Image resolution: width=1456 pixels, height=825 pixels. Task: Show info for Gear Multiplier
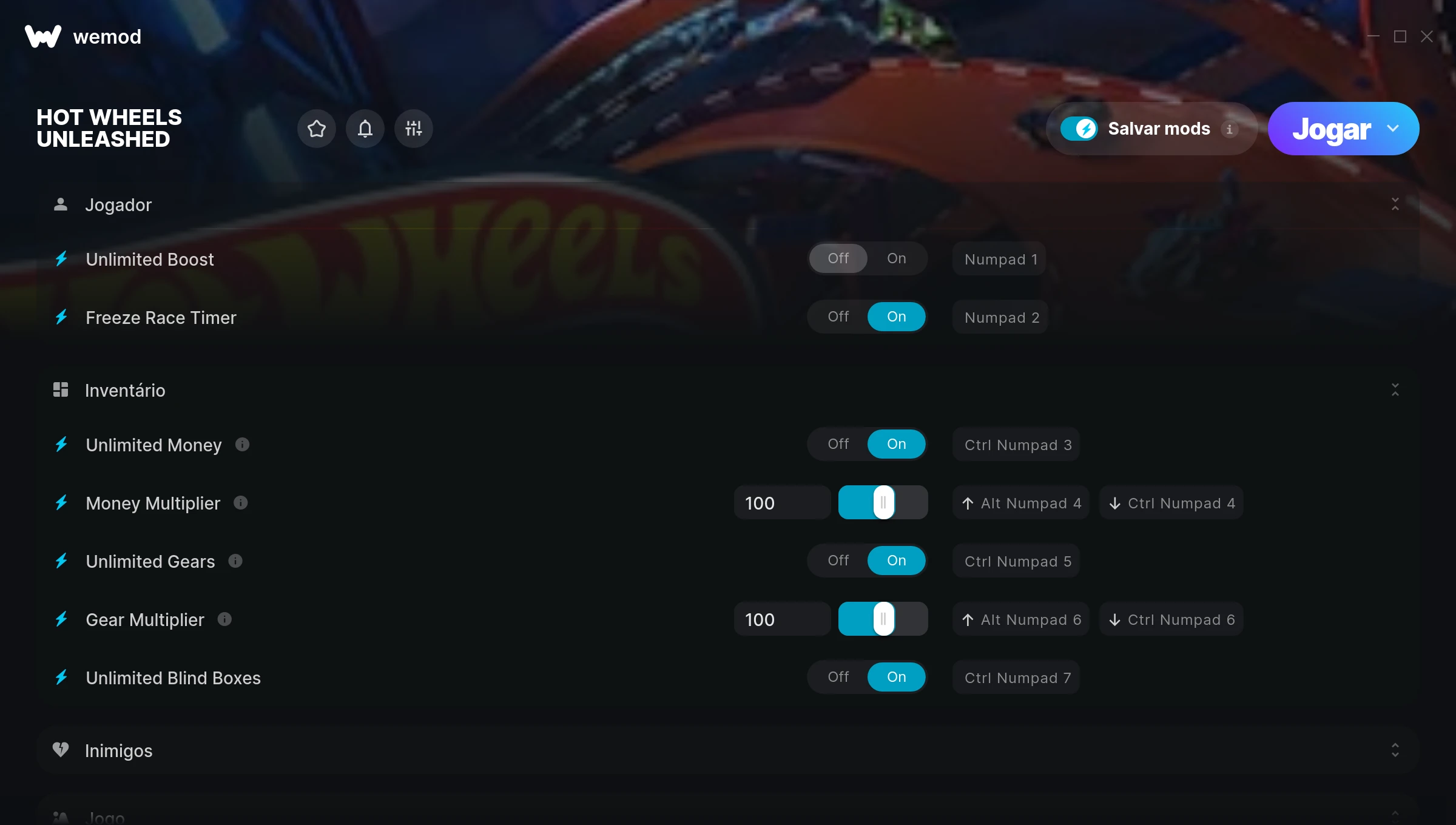point(224,619)
